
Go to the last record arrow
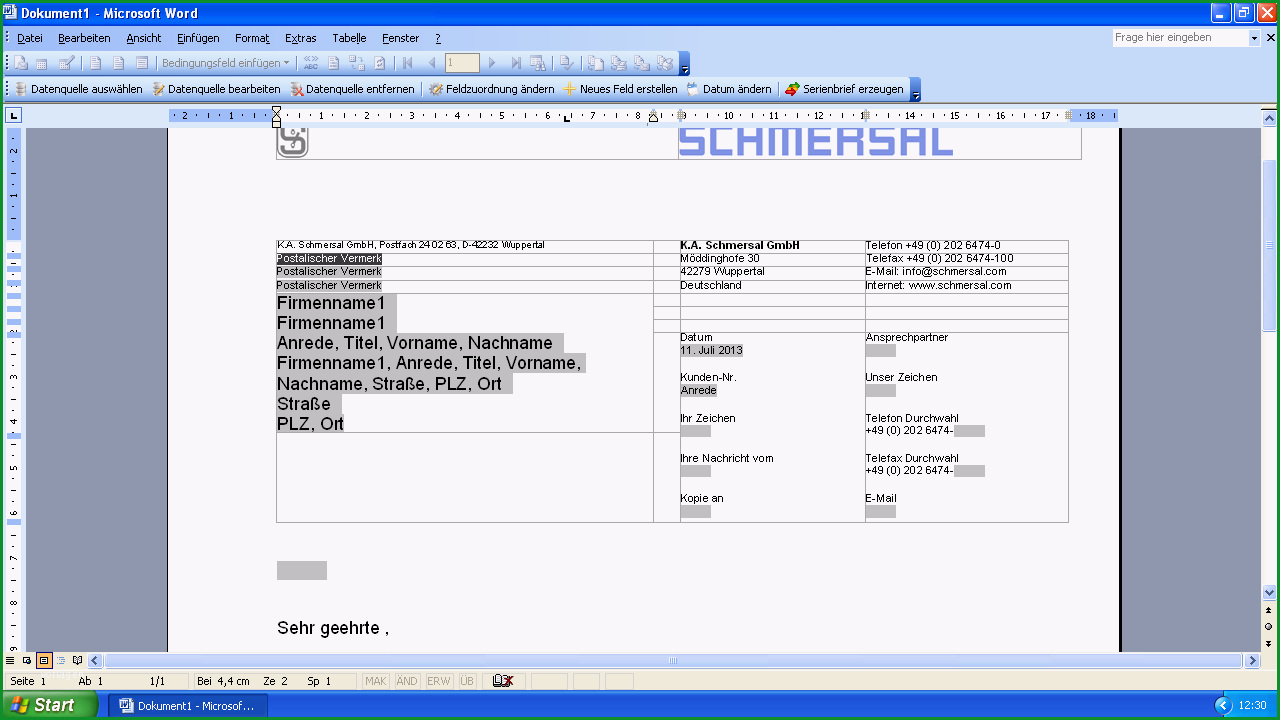(x=516, y=63)
